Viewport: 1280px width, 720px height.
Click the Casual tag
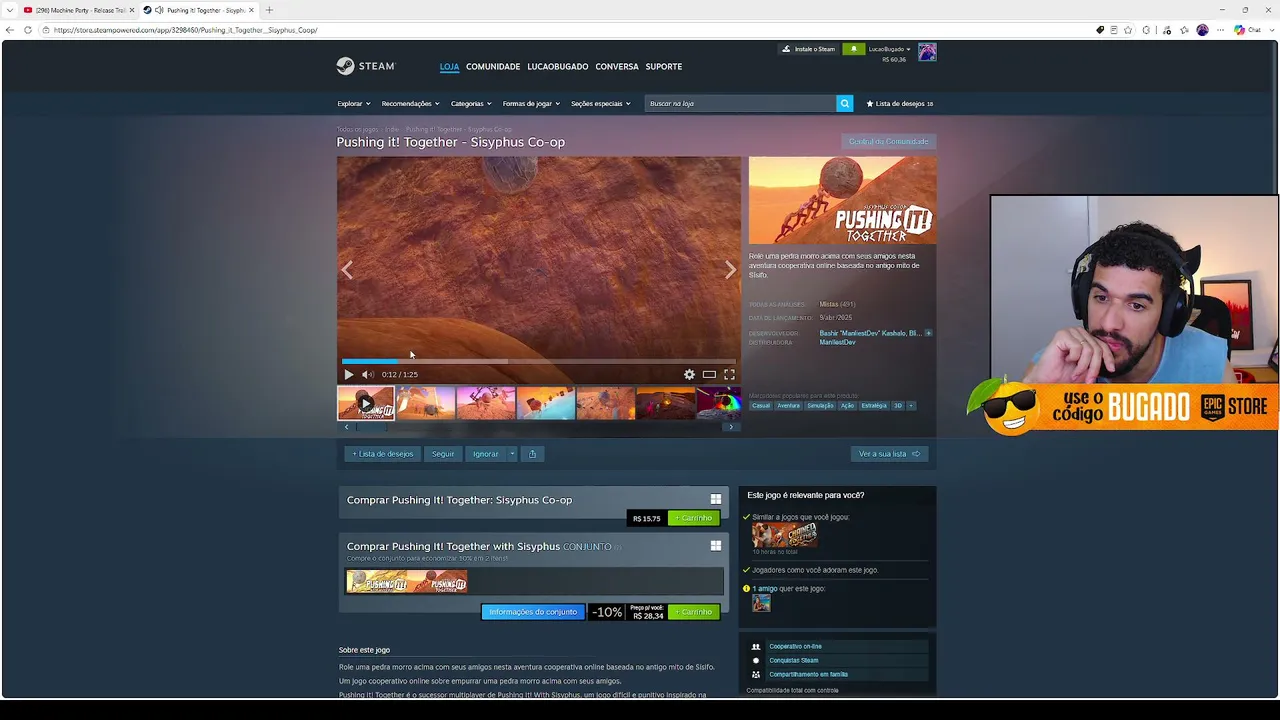point(761,406)
